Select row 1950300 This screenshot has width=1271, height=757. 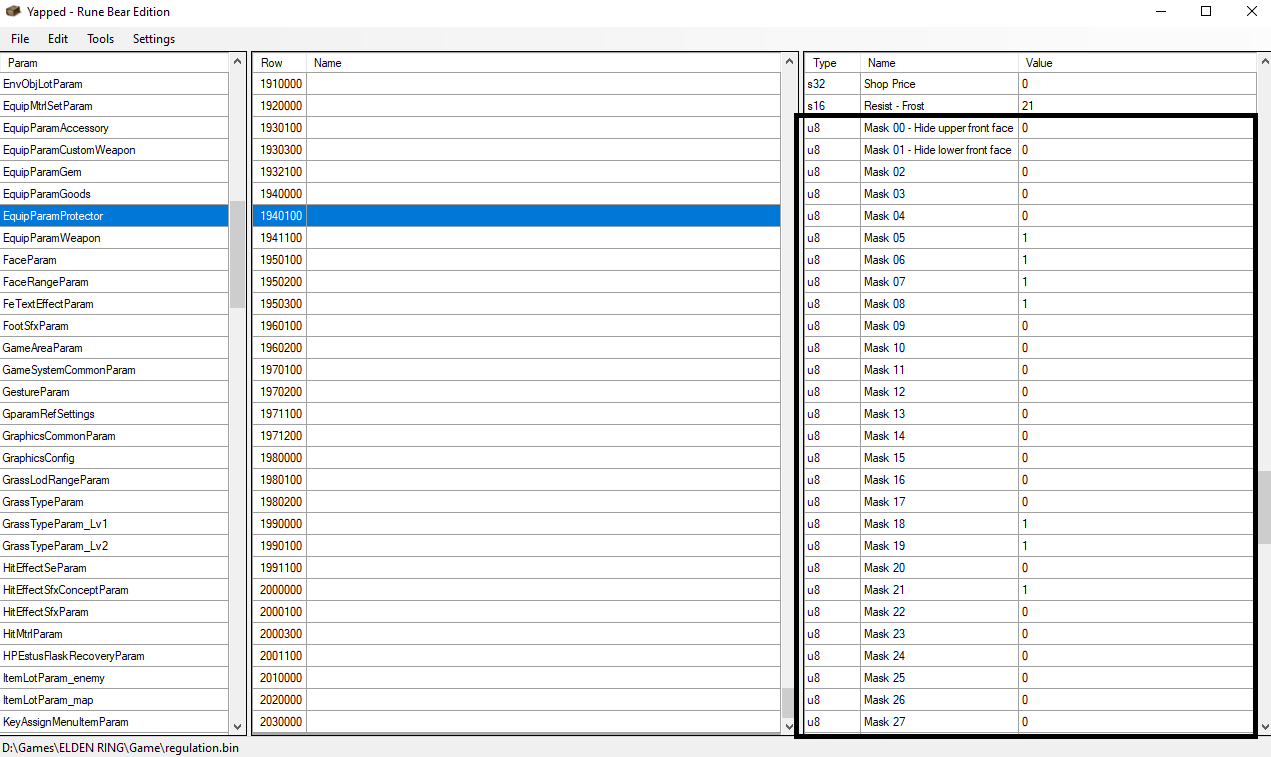point(516,304)
